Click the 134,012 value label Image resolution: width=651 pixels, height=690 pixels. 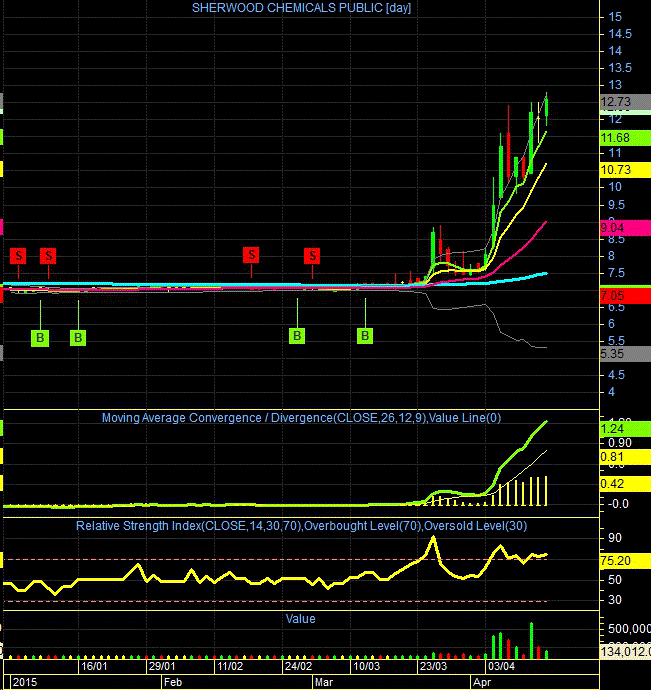625,652
